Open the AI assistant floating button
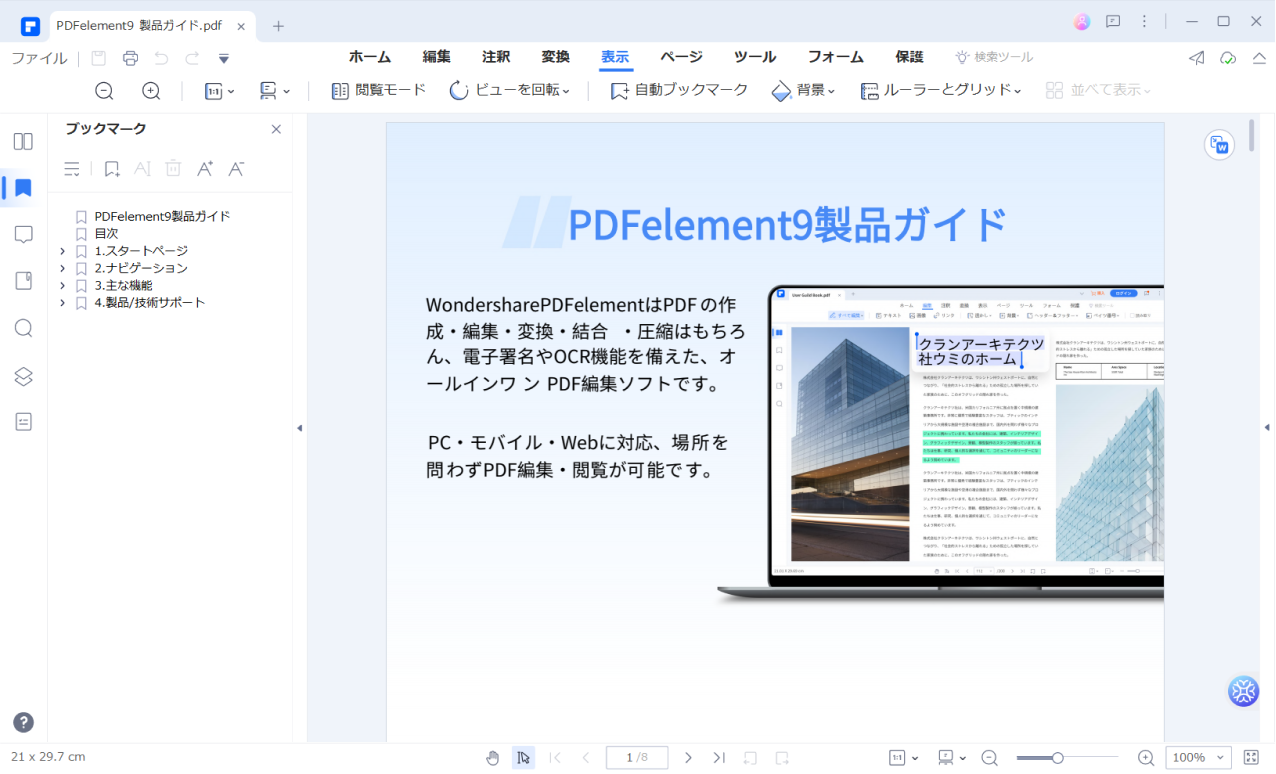This screenshot has width=1276, height=774. point(1243,691)
